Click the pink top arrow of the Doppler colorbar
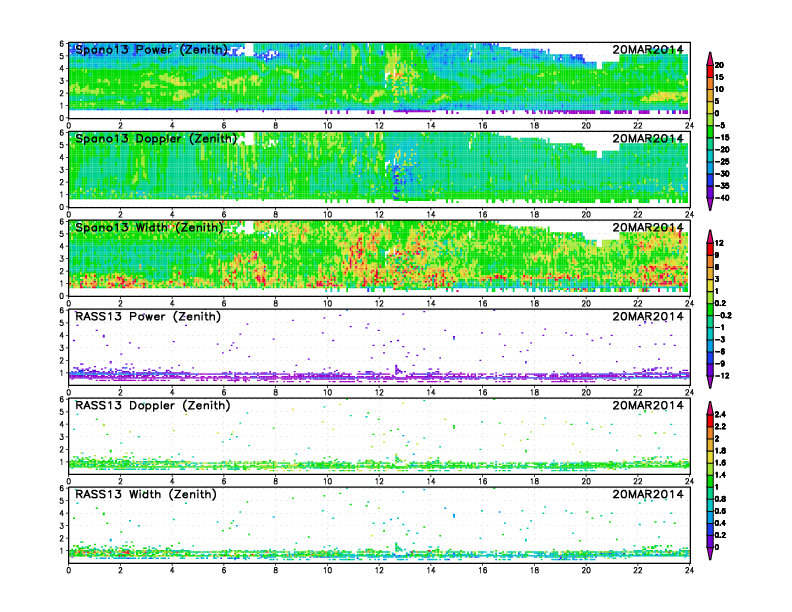 click(x=710, y=237)
